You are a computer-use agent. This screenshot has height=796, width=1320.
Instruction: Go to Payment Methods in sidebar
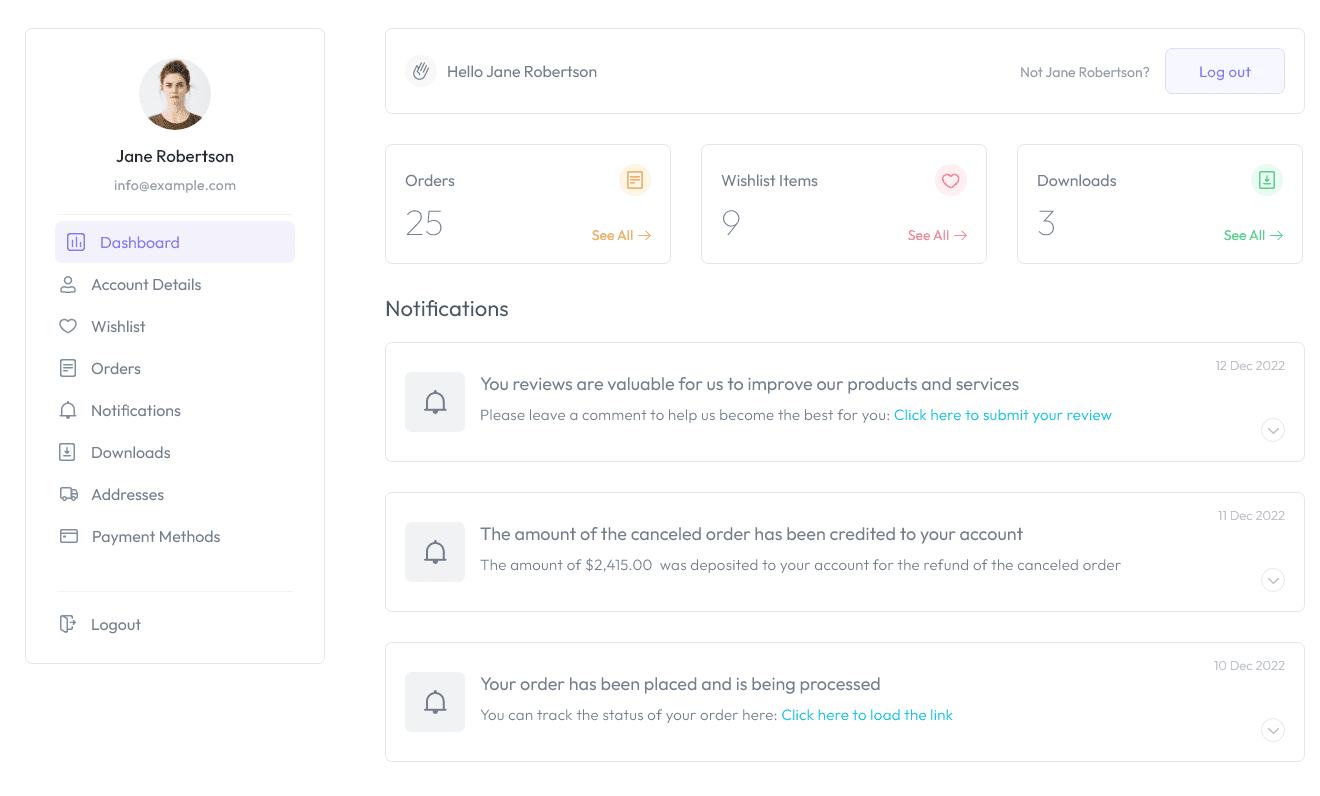pos(155,537)
